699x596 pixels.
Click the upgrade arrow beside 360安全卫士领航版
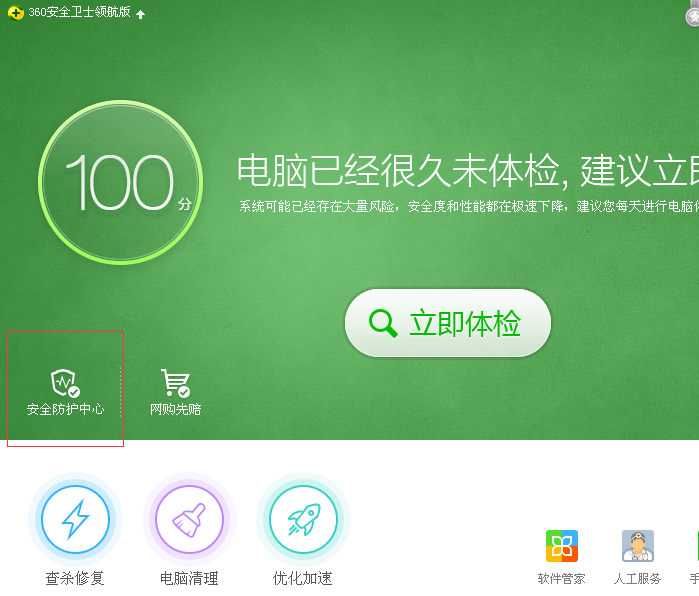click(140, 15)
